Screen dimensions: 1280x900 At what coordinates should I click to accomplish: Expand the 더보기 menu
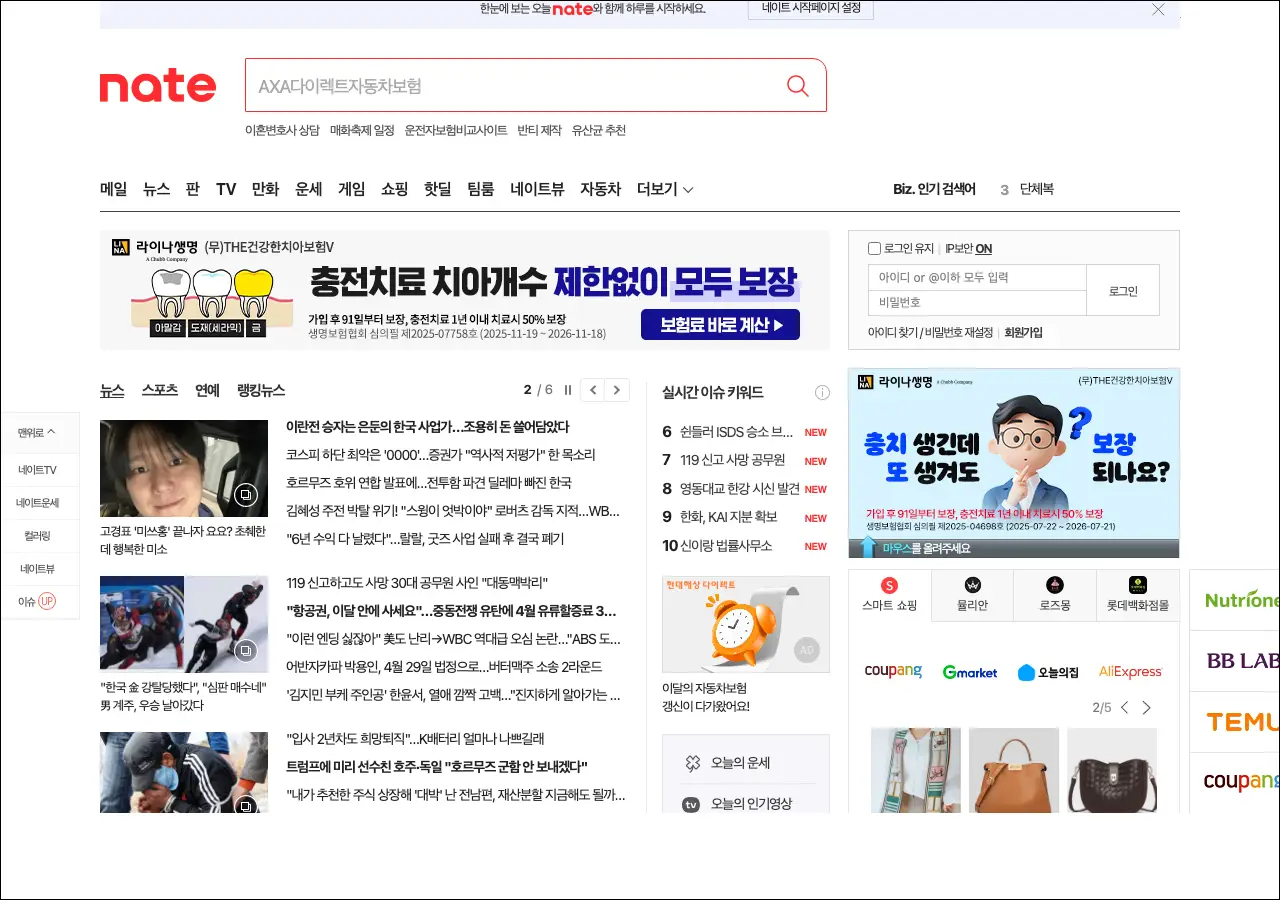(x=665, y=189)
